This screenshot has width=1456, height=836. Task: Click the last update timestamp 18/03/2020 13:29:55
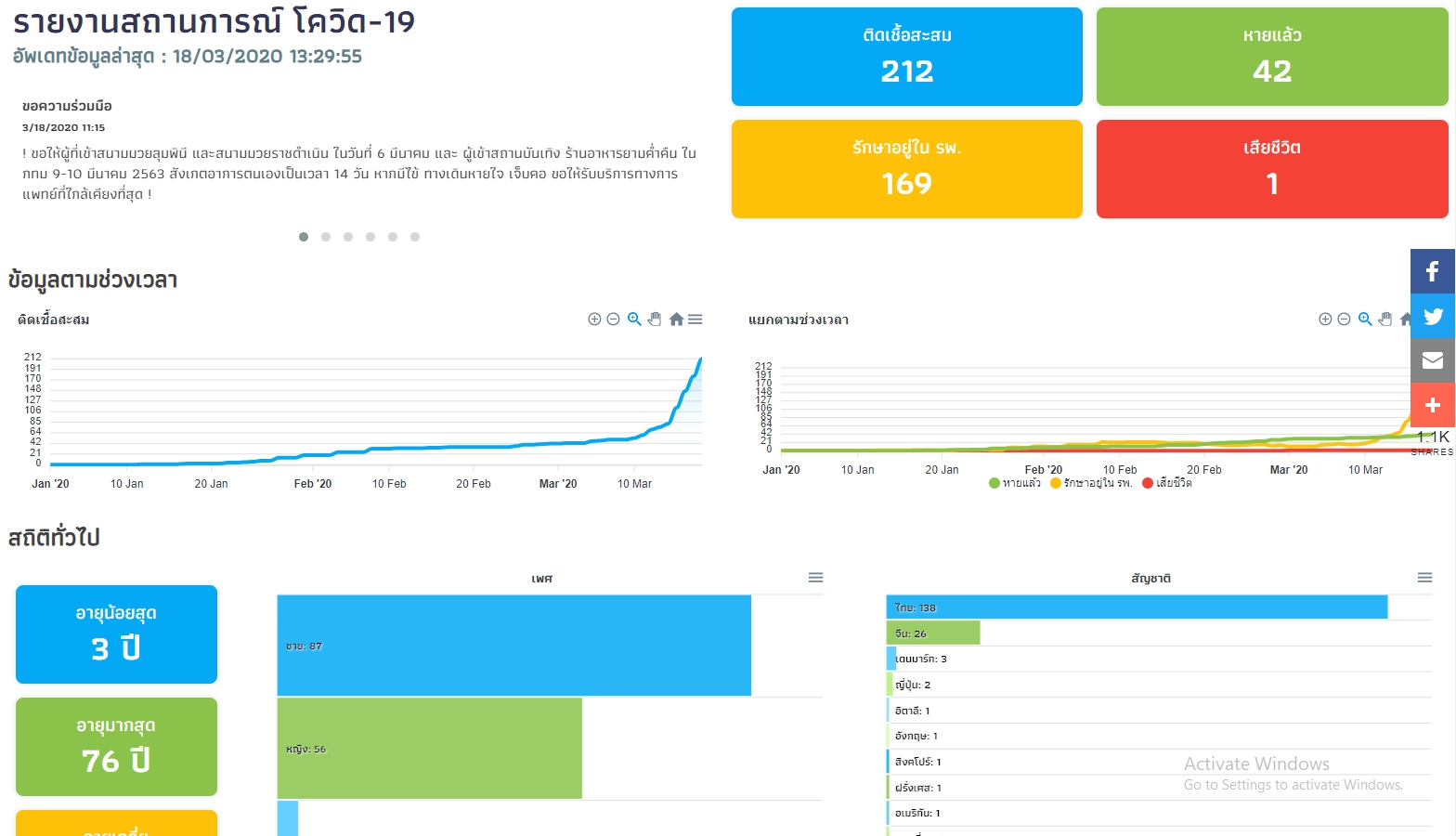(x=267, y=56)
